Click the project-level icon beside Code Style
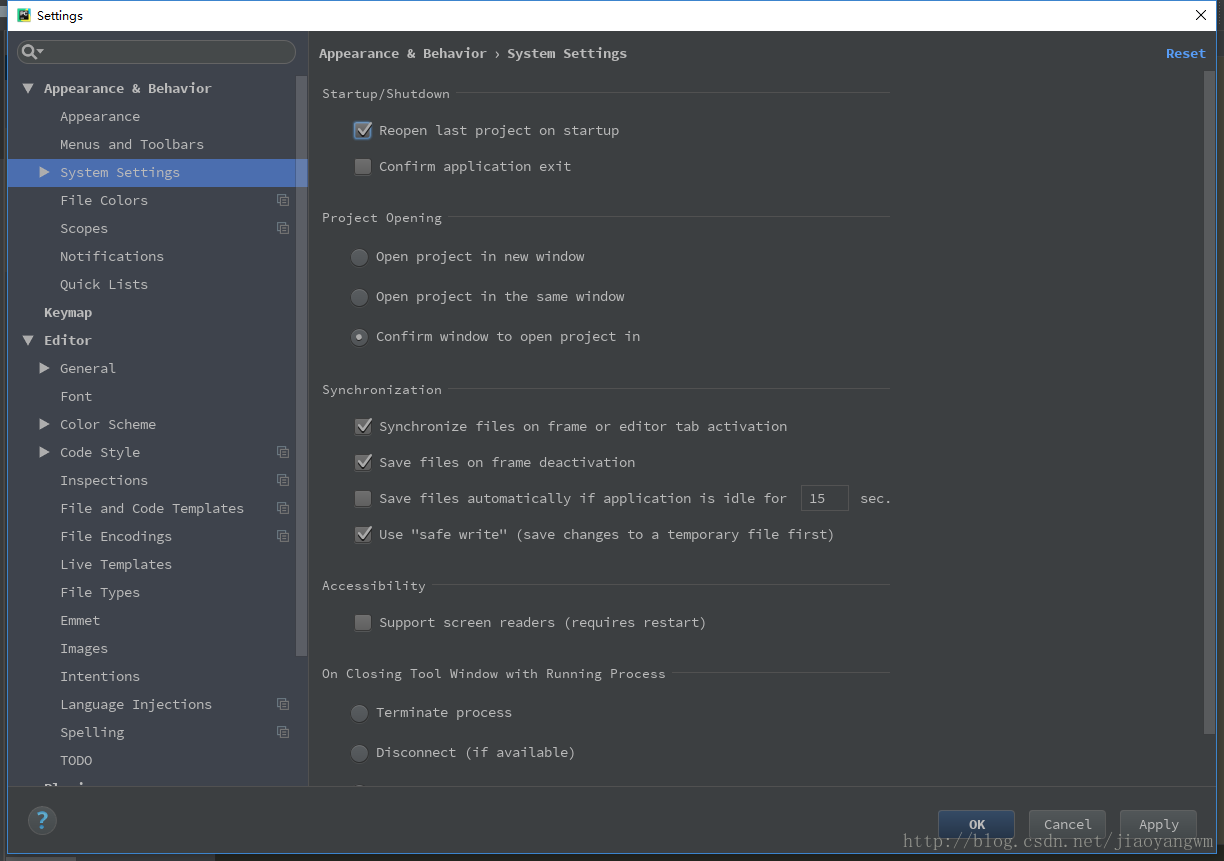Image resolution: width=1224 pixels, height=861 pixels. click(x=283, y=452)
